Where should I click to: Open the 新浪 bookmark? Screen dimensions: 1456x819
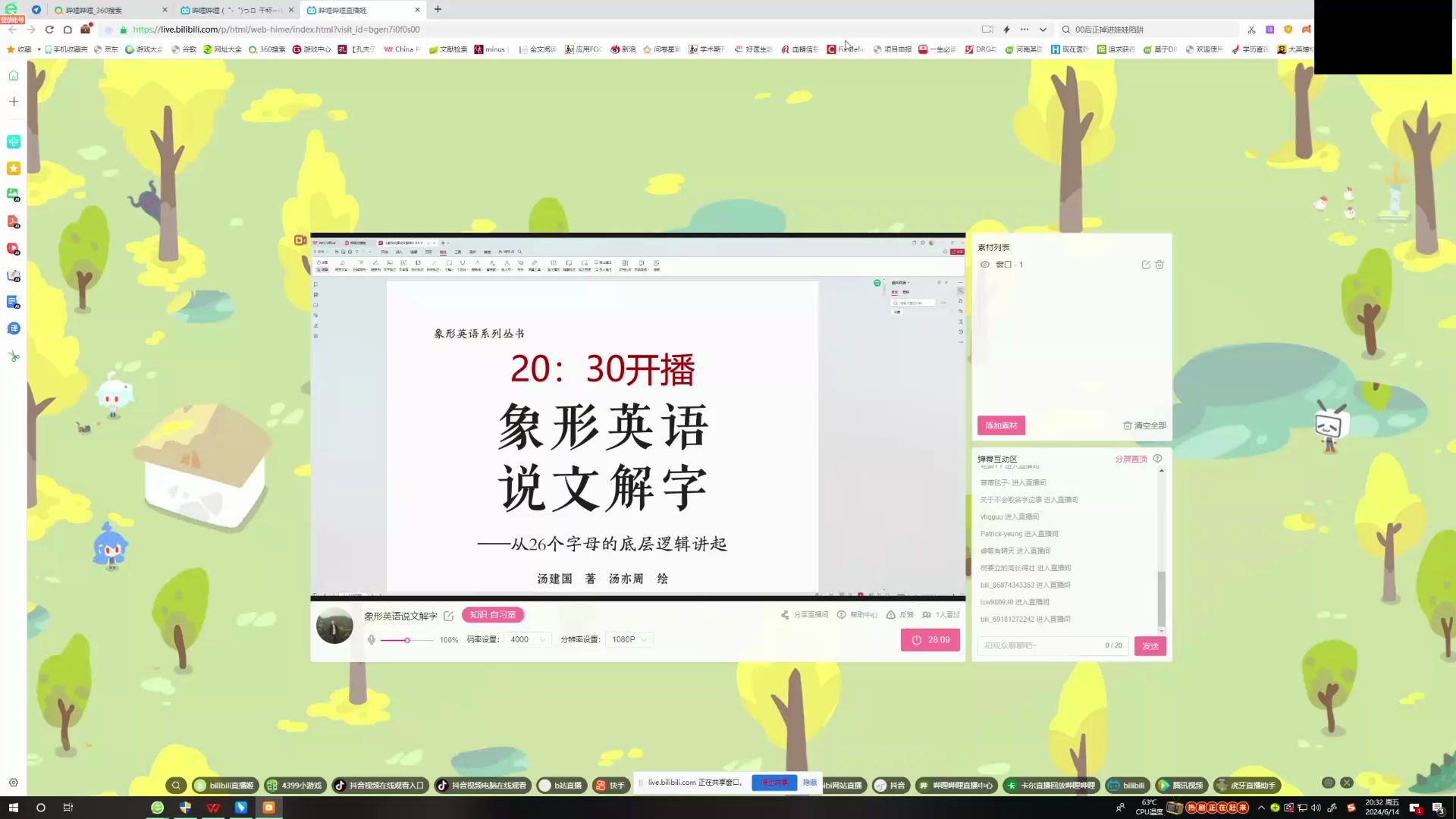click(x=623, y=49)
